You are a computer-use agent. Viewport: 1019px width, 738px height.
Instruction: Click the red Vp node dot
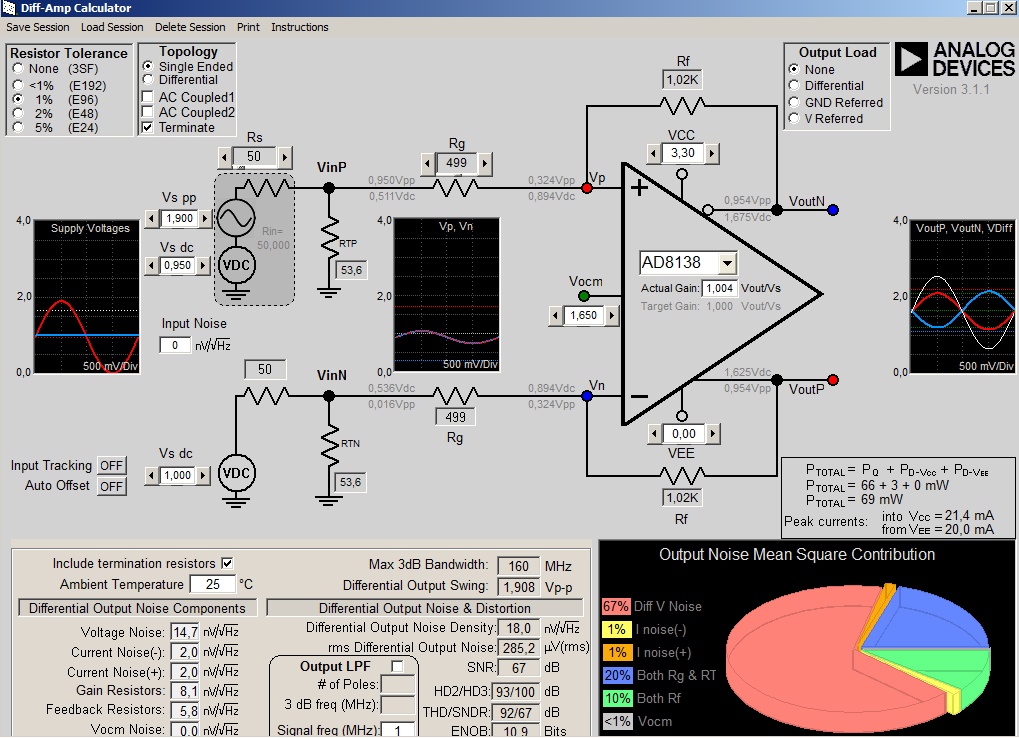tap(587, 188)
